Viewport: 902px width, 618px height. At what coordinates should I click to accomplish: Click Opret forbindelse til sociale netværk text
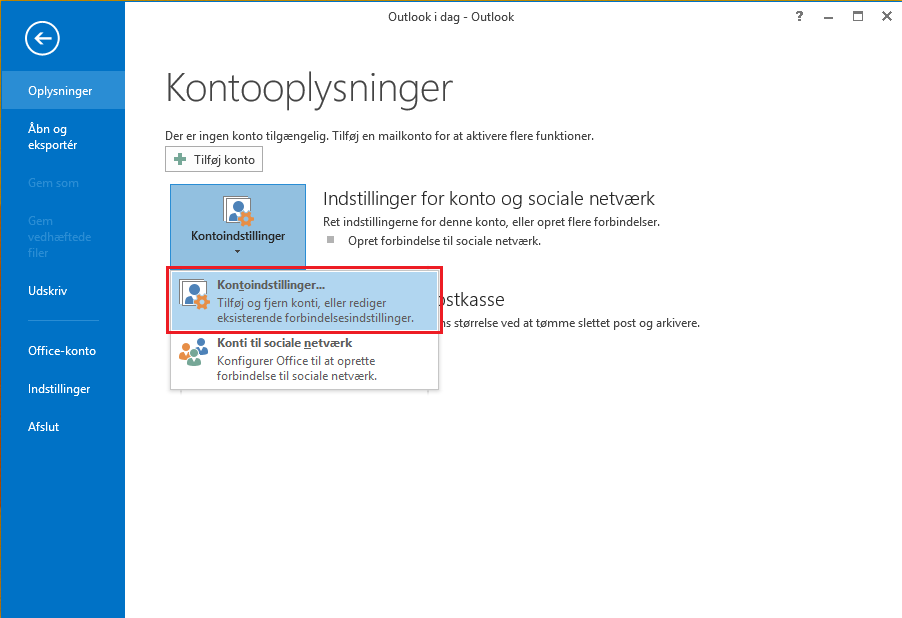tap(444, 241)
